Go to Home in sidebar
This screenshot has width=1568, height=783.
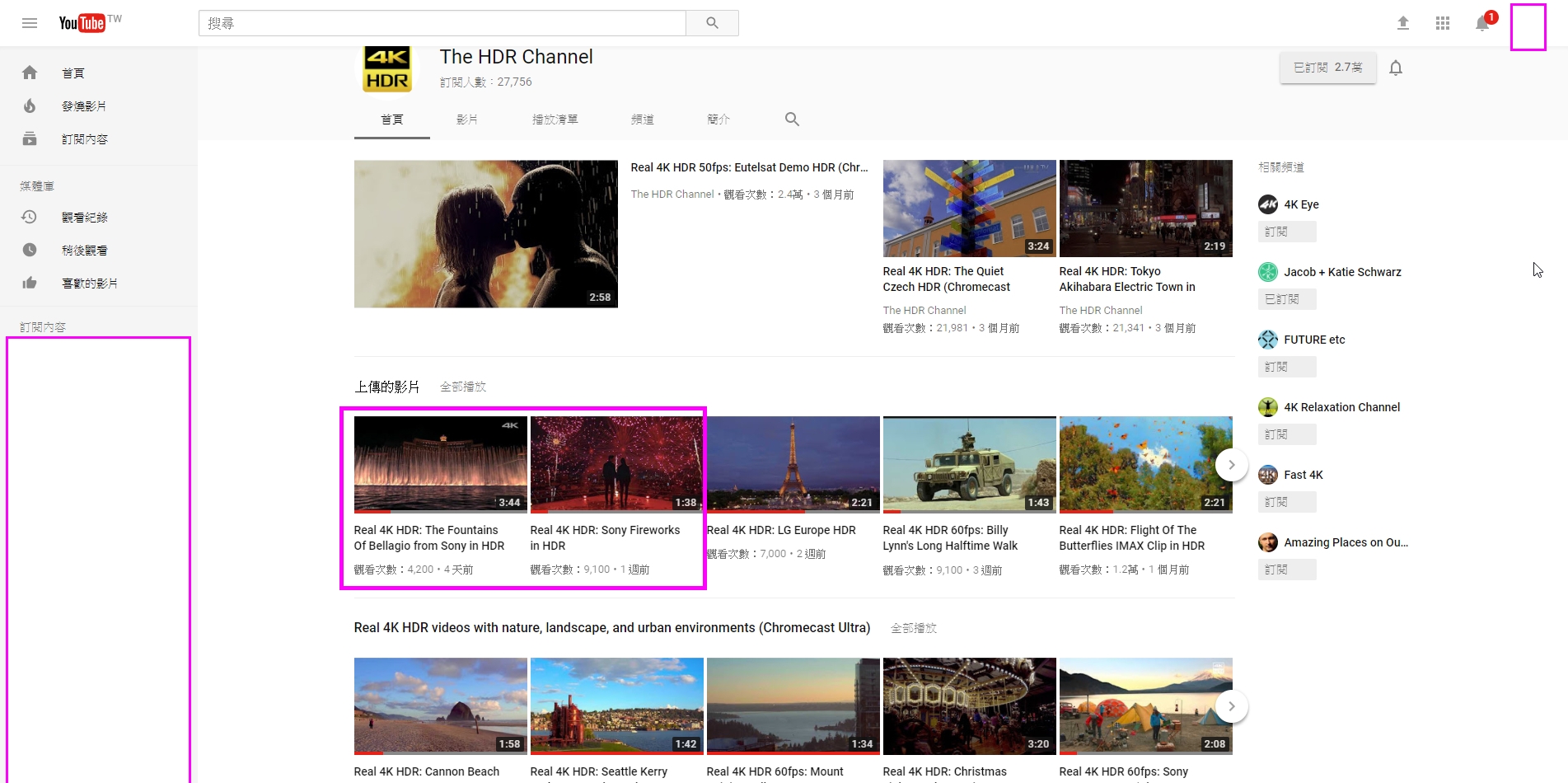[x=99, y=73]
